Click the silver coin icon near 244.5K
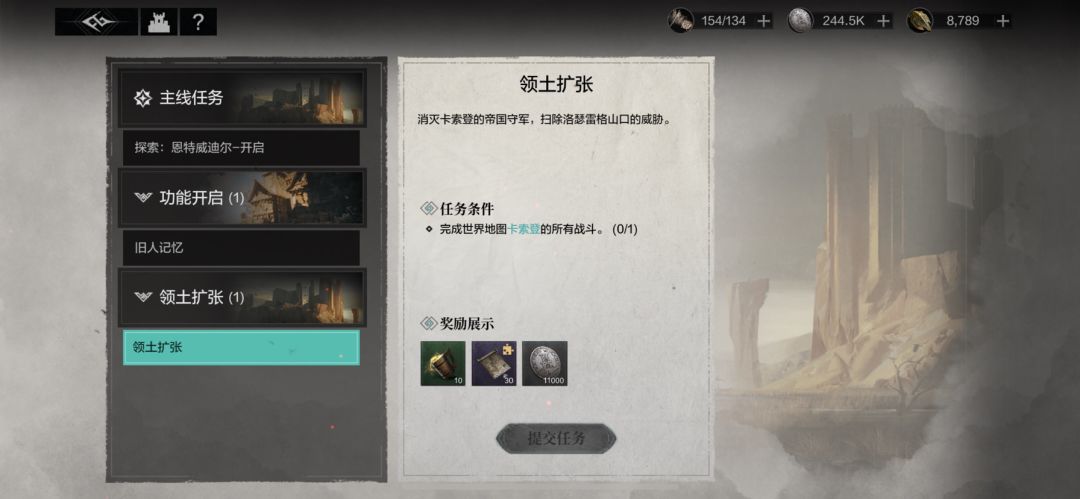1080x499 pixels. tap(800, 20)
